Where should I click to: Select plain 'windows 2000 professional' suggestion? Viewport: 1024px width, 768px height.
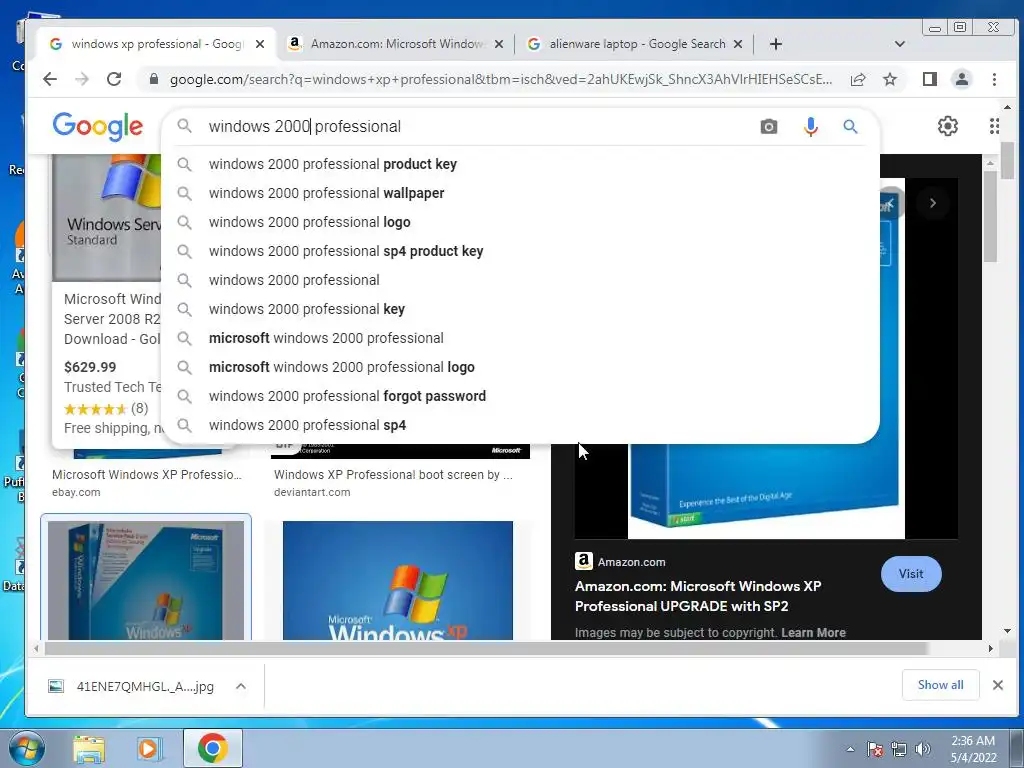(x=520, y=280)
